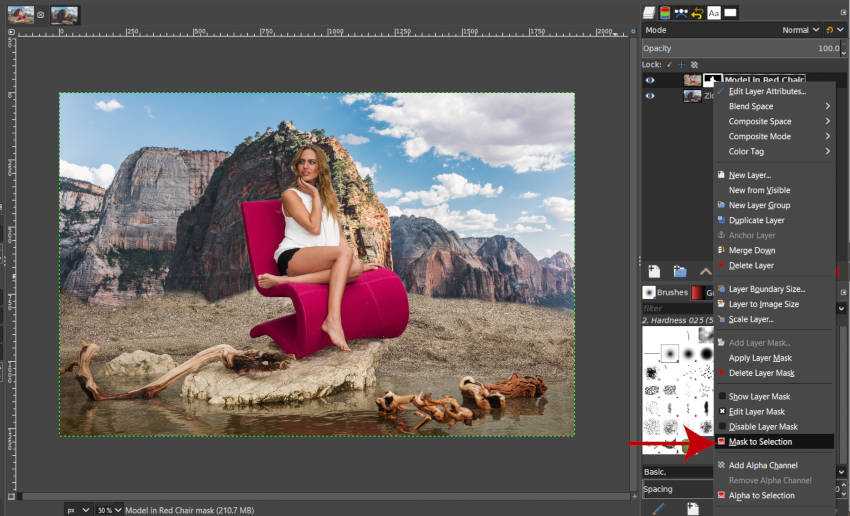Open the Paths dock tab icon
The height and width of the screenshot is (516, 850).
click(x=681, y=13)
